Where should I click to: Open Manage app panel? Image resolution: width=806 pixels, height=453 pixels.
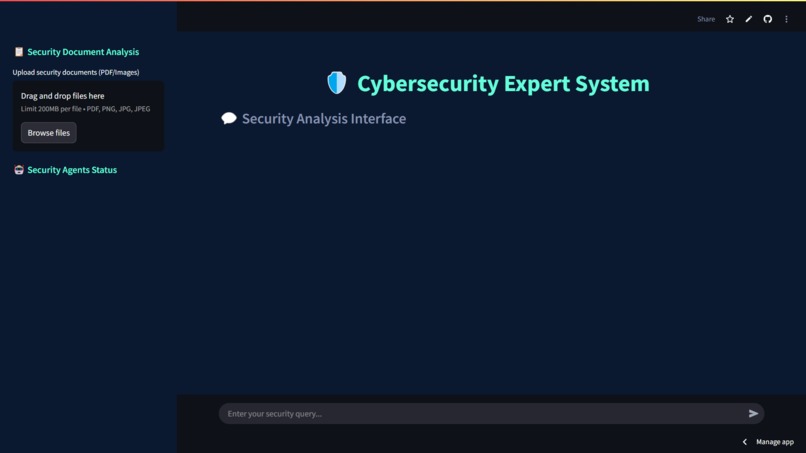click(x=775, y=442)
